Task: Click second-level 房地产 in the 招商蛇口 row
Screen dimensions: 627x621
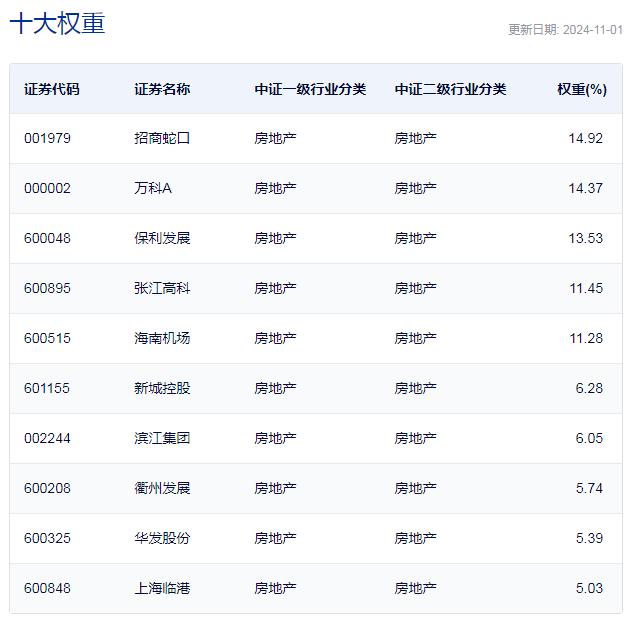Action: pyautogui.click(x=415, y=138)
